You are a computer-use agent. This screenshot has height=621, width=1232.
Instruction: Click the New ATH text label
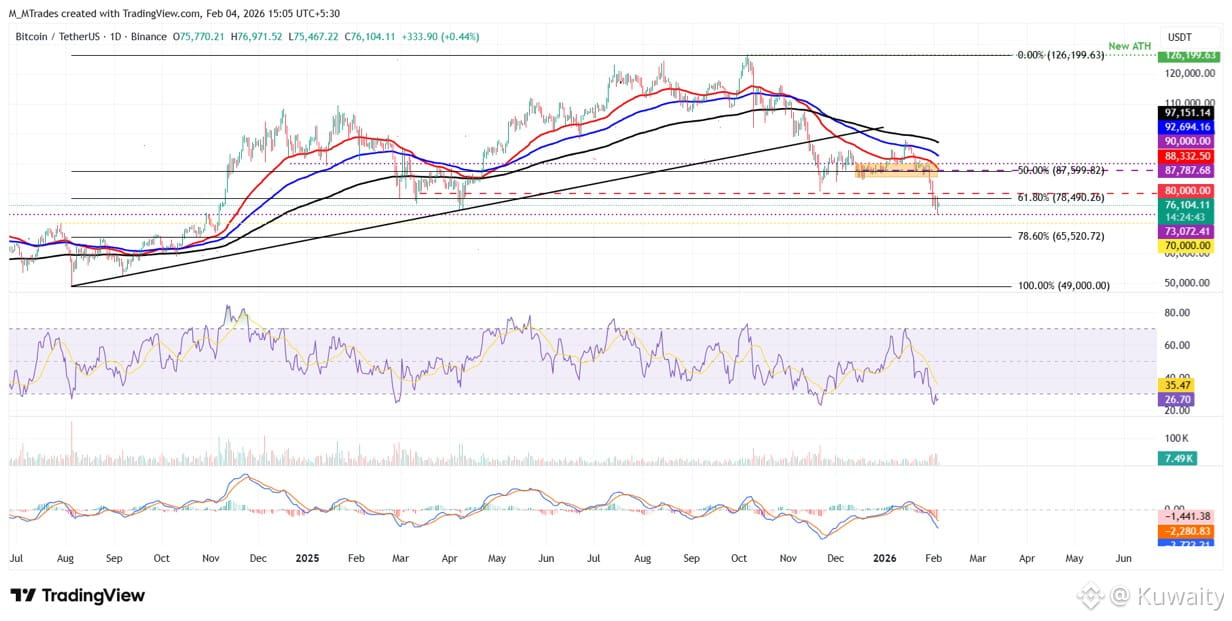(1131, 47)
